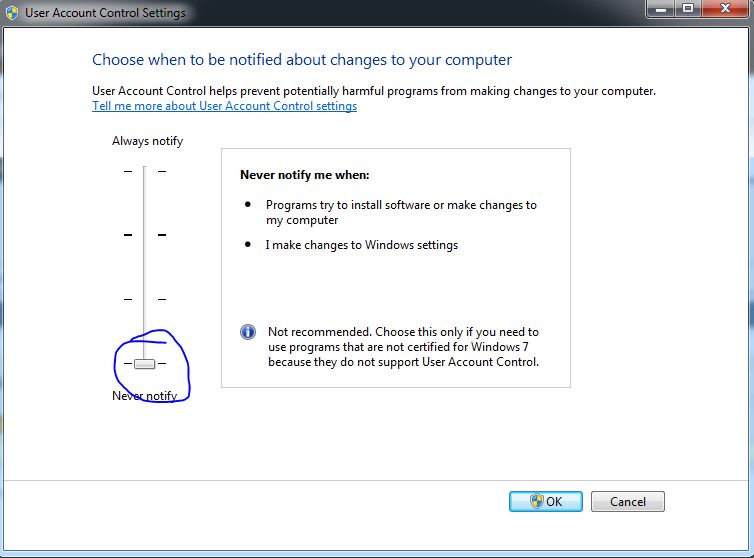This screenshot has height=558, width=754.
Task: Click the 'Not recommended' warning text
Action: 403,347
